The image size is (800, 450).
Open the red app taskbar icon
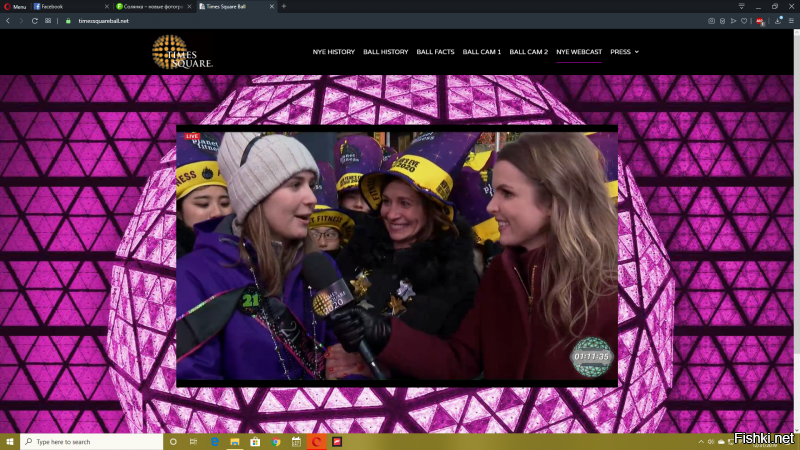pyautogui.click(x=337, y=442)
